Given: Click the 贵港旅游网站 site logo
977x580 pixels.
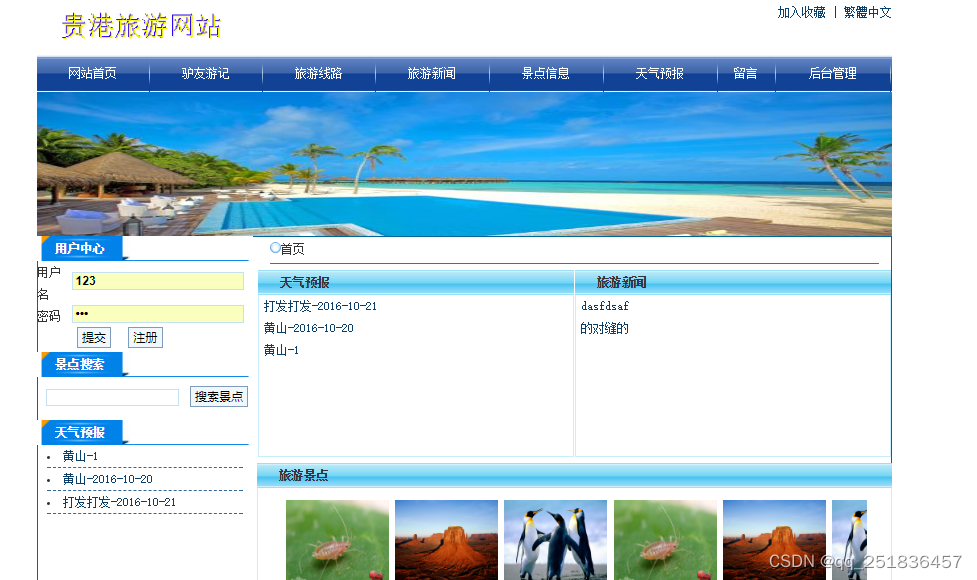Looking at the screenshot, I should pyautogui.click(x=141, y=26).
